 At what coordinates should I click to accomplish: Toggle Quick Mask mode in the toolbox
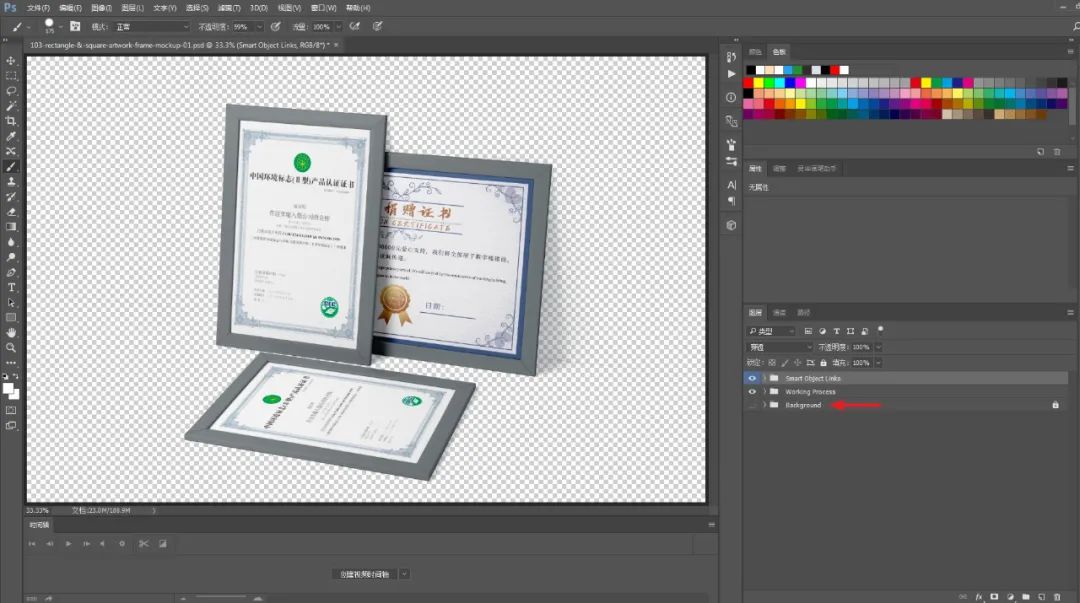[x=11, y=410]
